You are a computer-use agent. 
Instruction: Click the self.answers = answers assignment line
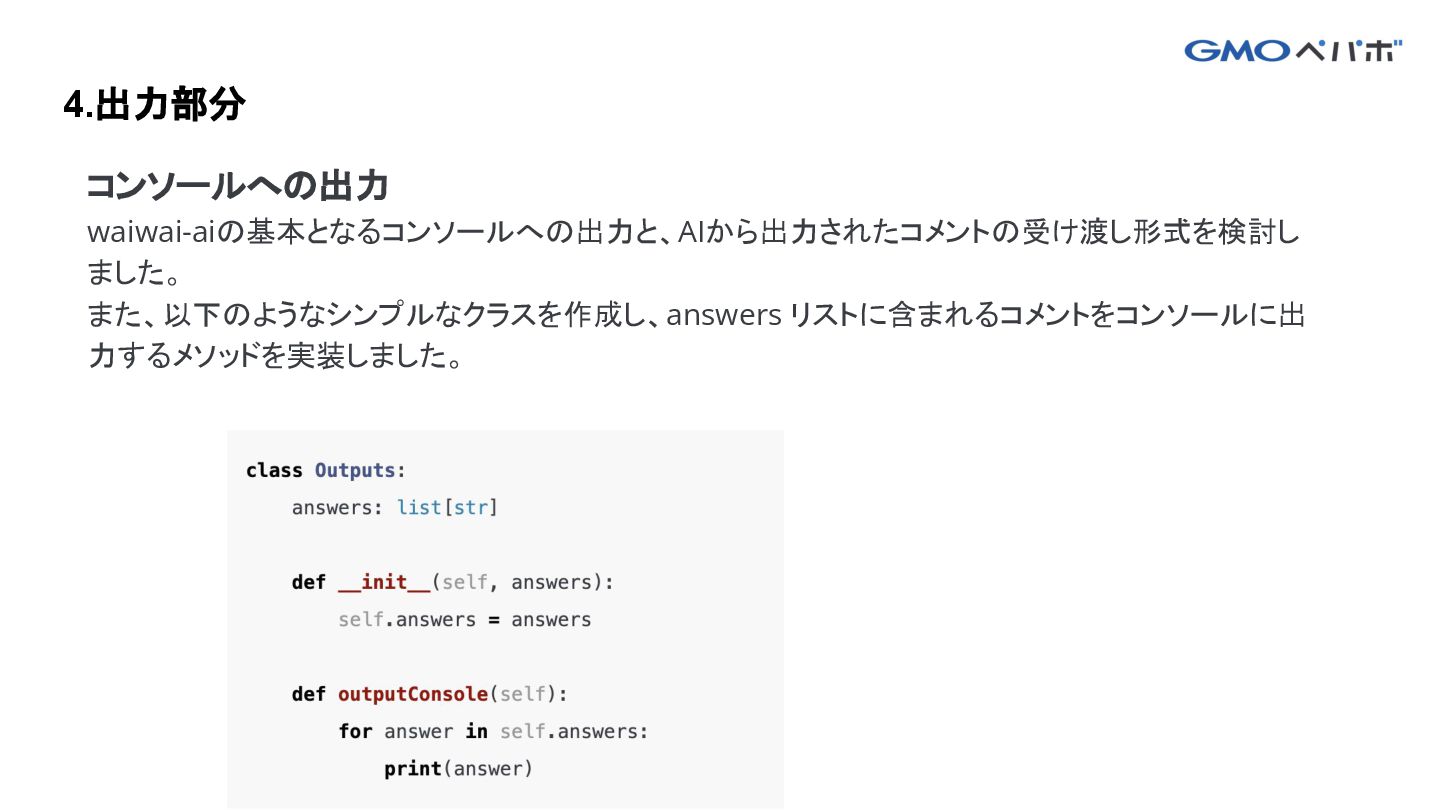[464, 619]
